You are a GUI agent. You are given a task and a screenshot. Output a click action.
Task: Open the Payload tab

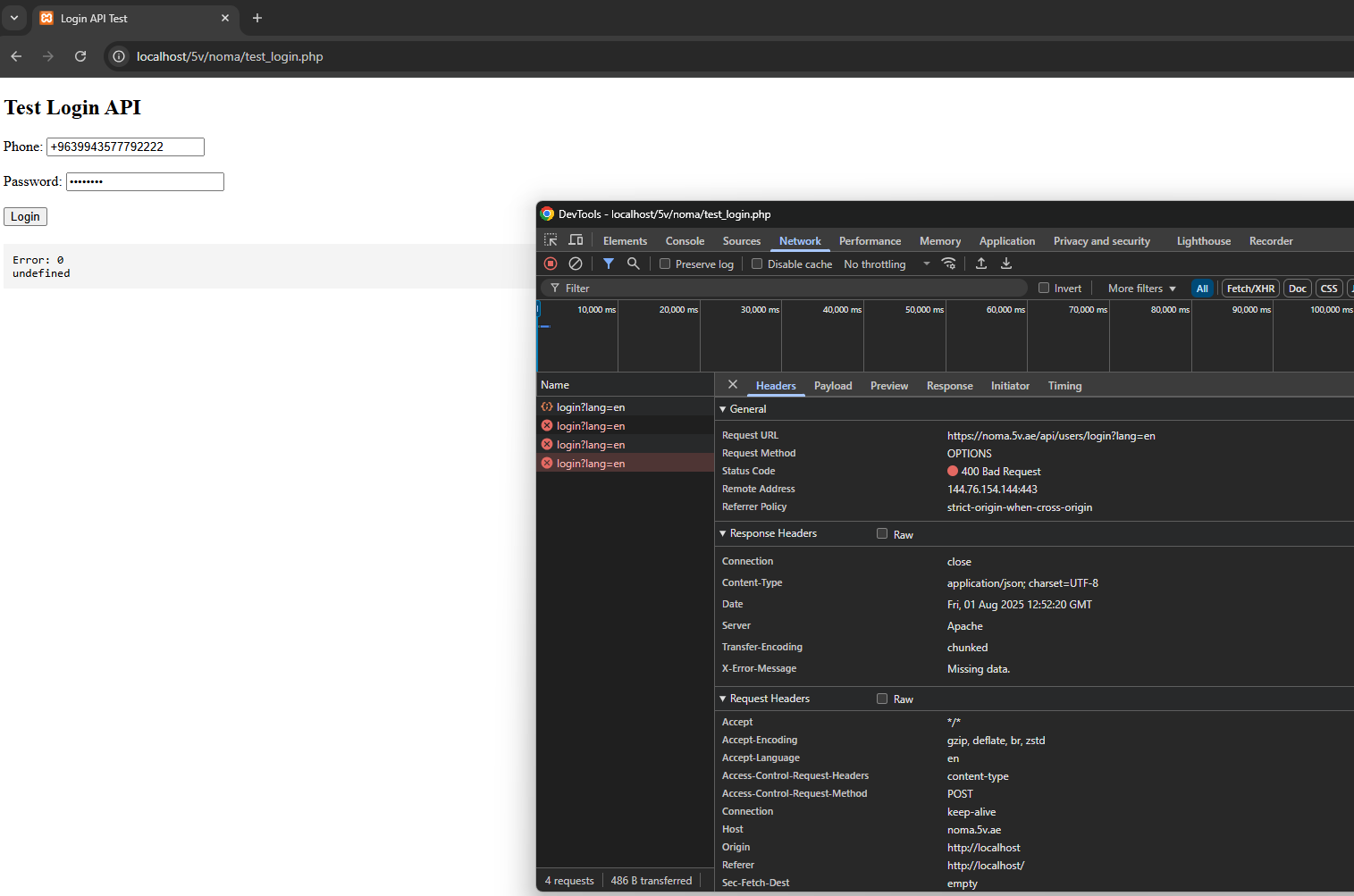[x=832, y=386]
